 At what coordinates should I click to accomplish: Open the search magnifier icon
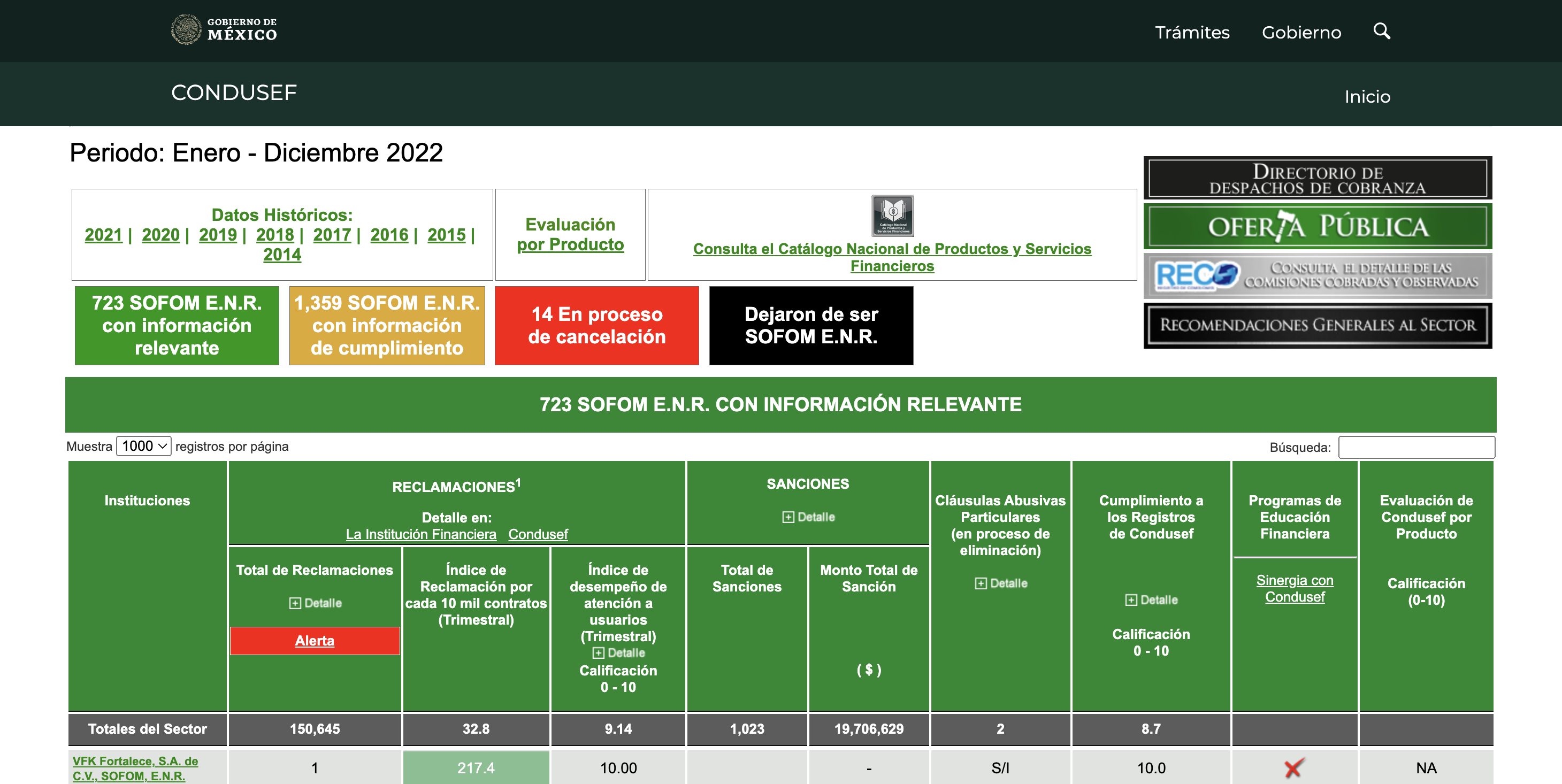tap(1381, 31)
